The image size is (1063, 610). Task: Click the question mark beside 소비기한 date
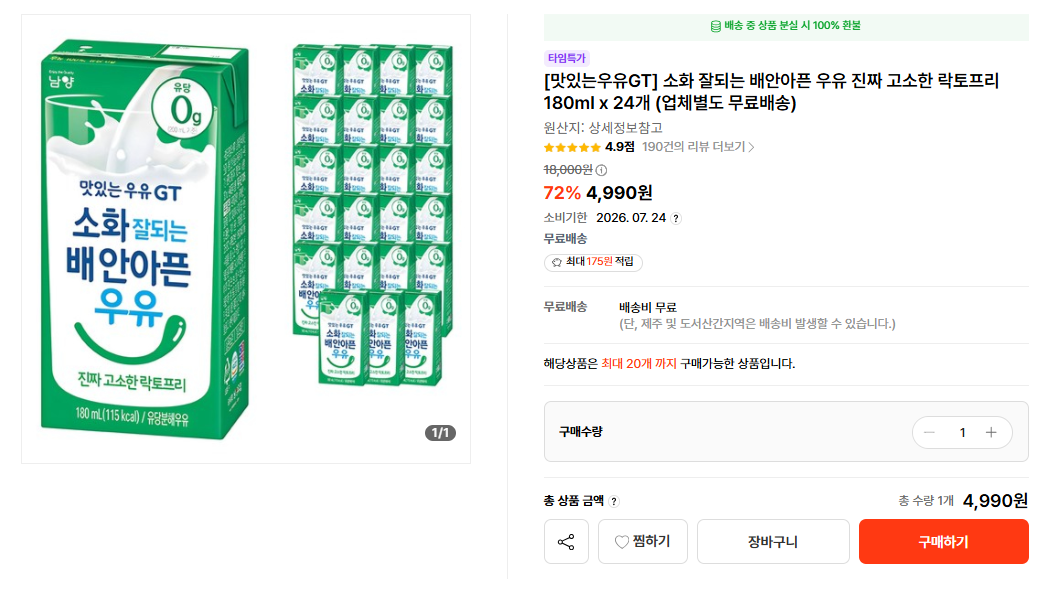point(676,218)
